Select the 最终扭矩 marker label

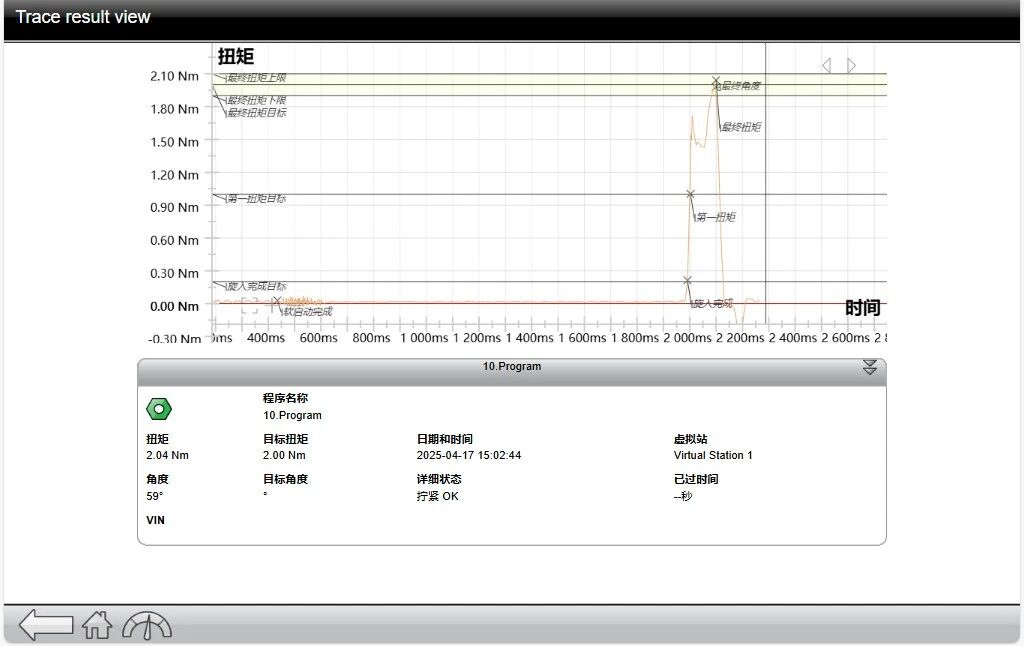tap(741, 127)
